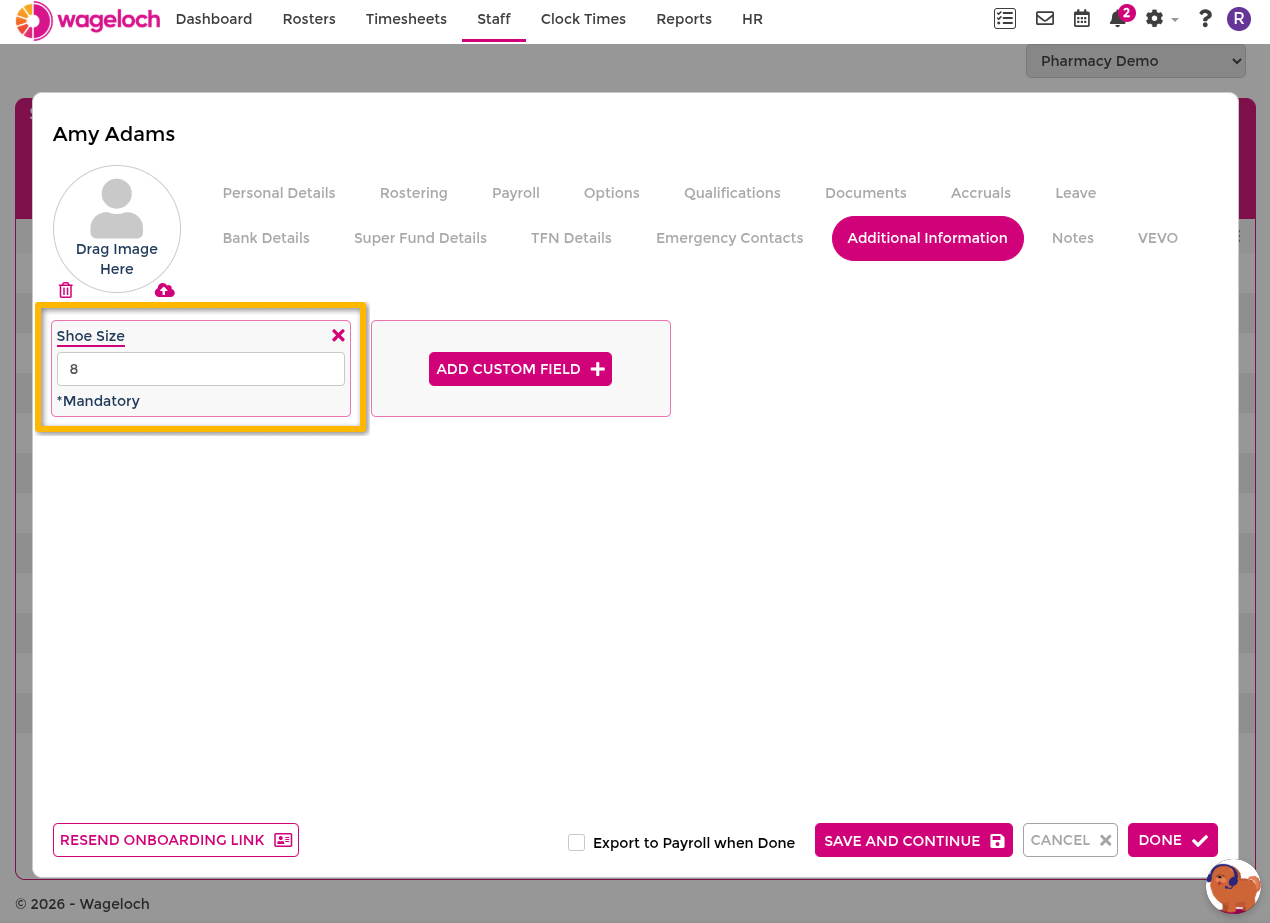
Task: Switch to the Emergency Contacts tab
Action: [730, 238]
